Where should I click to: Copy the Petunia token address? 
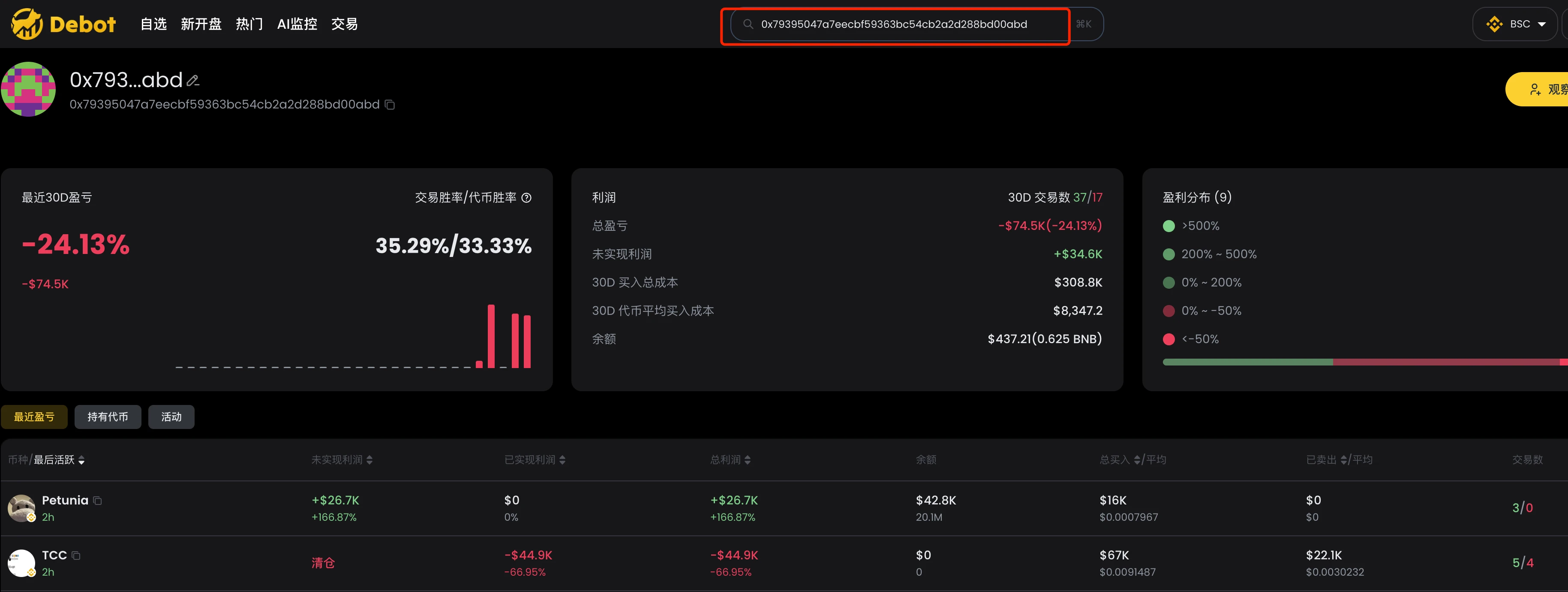click(x=97, y=501)
